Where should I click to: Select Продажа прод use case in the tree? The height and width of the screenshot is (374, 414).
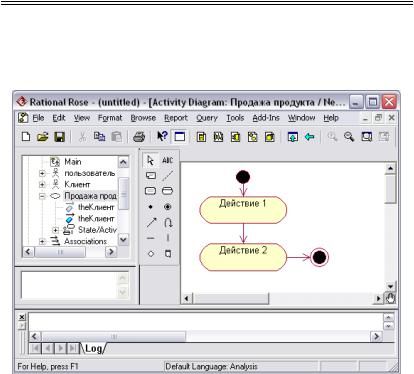[x=90, y=196]
